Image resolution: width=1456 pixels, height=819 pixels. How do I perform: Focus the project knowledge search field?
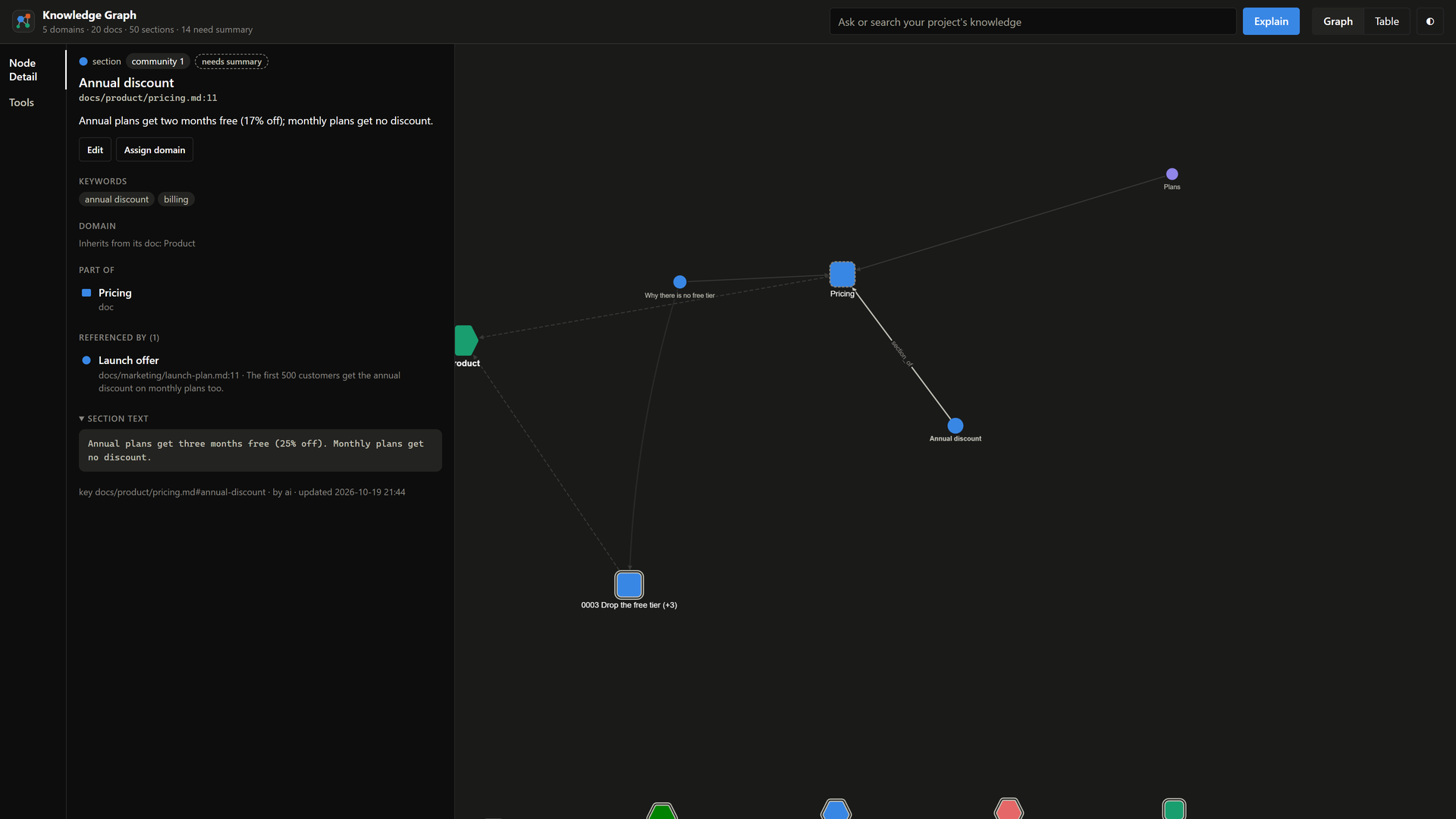pos(1033,21)
